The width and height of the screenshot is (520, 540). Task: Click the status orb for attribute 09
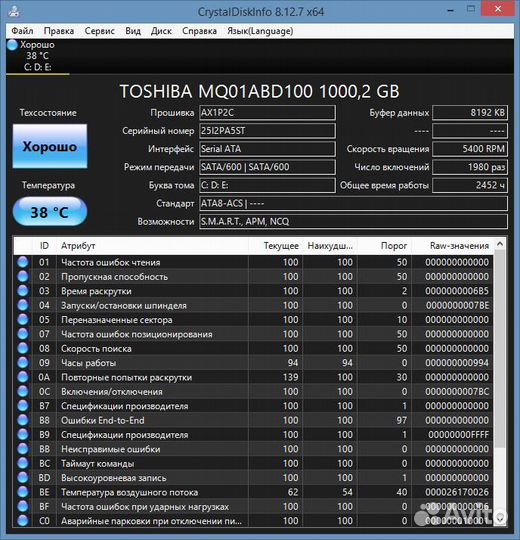23,363
